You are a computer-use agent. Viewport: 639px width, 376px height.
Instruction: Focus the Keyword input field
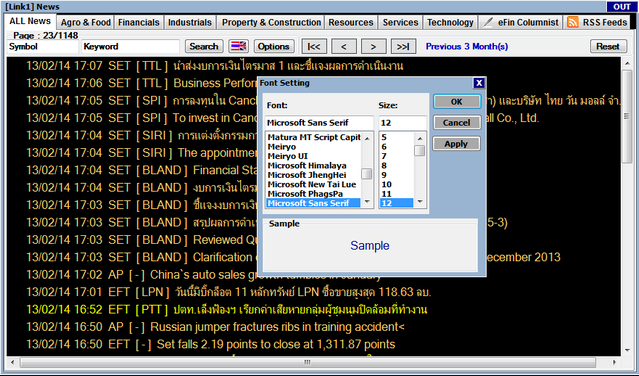pos(130,46)
